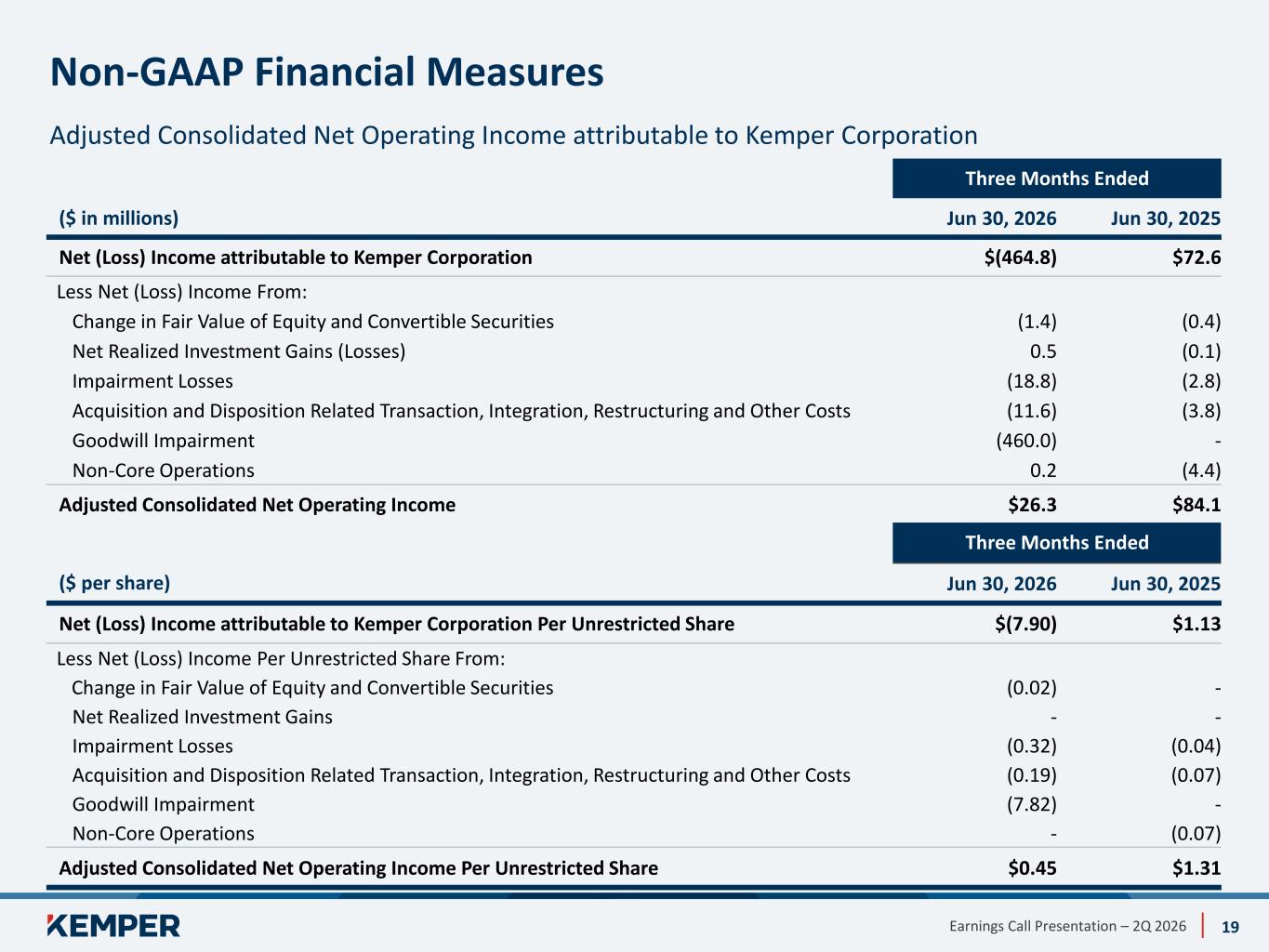This screenshot has width=1269, height=952.
Task: Click the '0.5' realized investment gains value
Action: pos(1043,351)
